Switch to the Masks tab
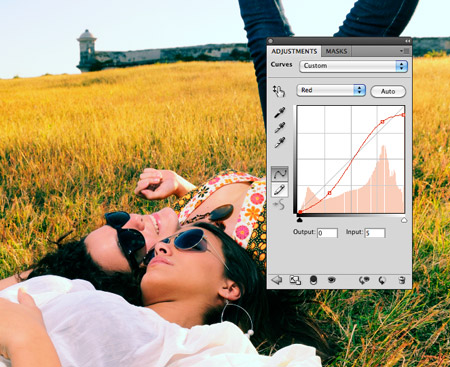450x367 pixels. pyautogui.click(x=336, y=51)
